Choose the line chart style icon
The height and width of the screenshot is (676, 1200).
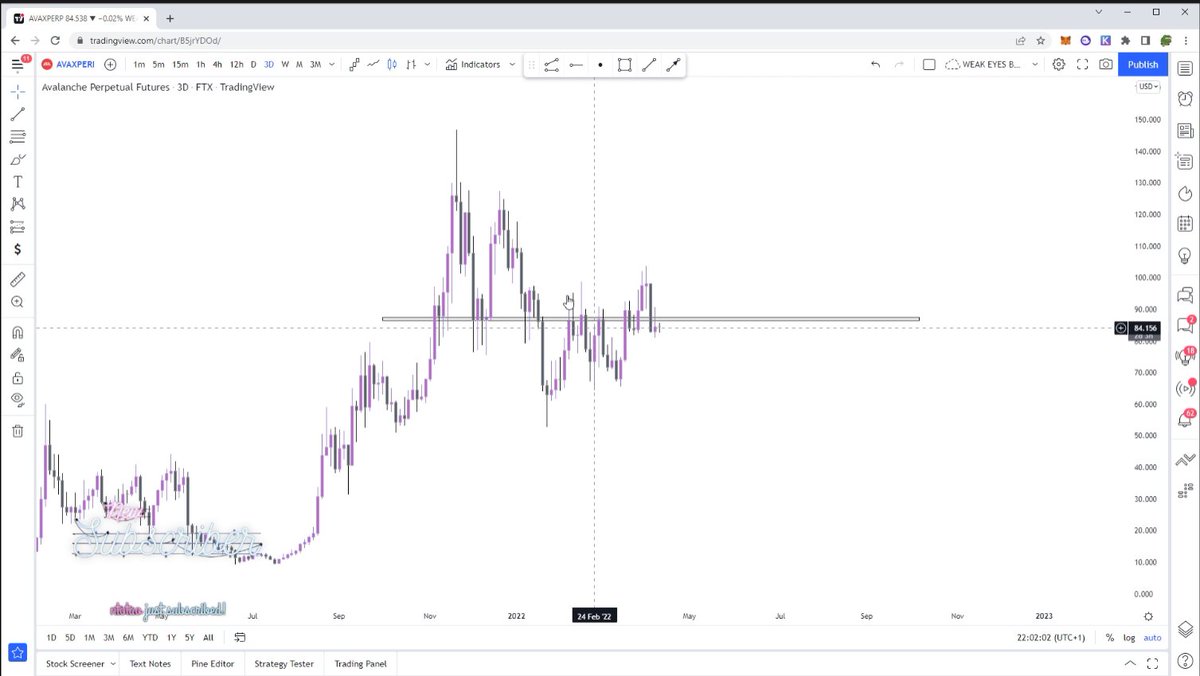coord(373,64)
